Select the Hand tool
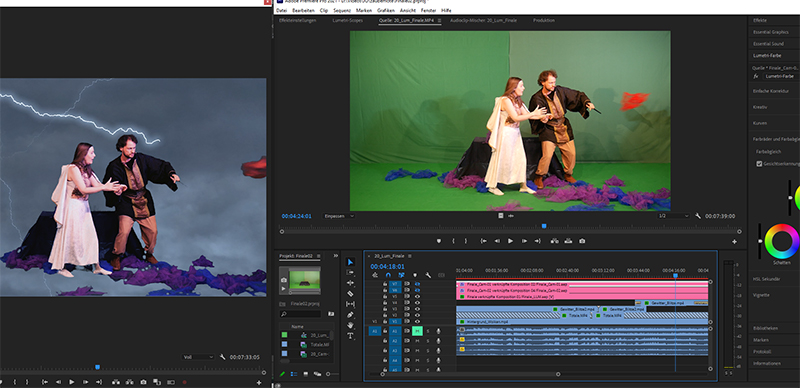Screen dimensions: 800x388 pos(351,325)
